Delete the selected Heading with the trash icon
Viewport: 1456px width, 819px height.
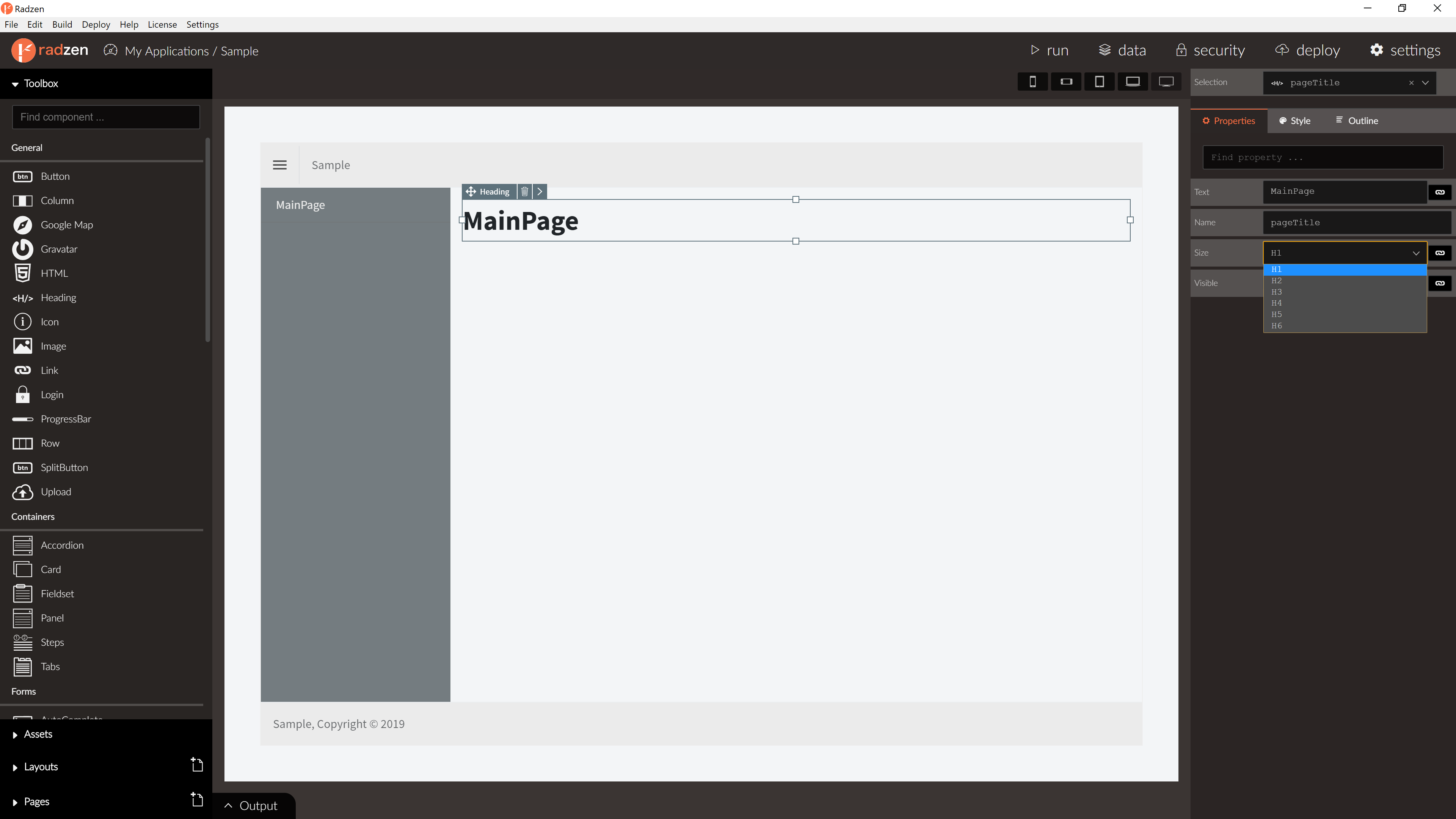[x=524, y=191]
